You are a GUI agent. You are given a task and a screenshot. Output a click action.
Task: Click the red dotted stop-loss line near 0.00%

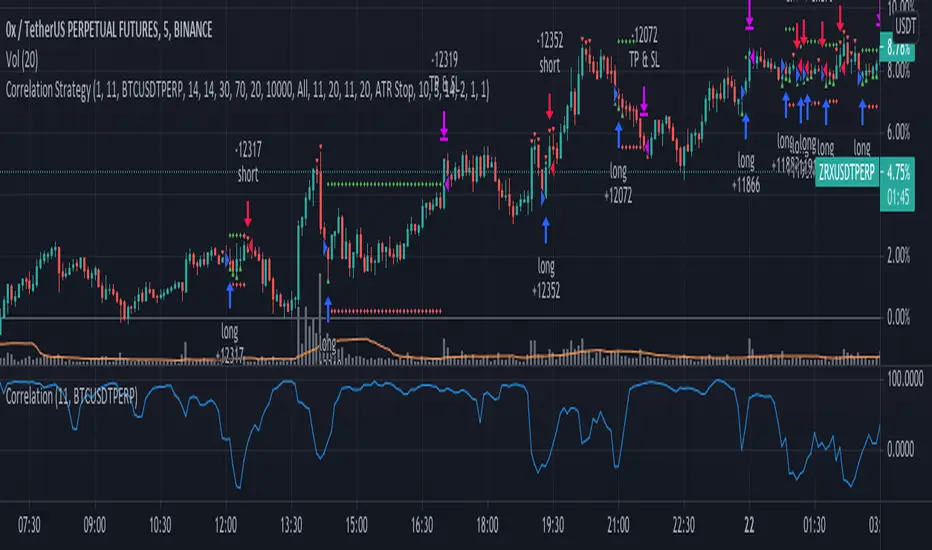386,311
